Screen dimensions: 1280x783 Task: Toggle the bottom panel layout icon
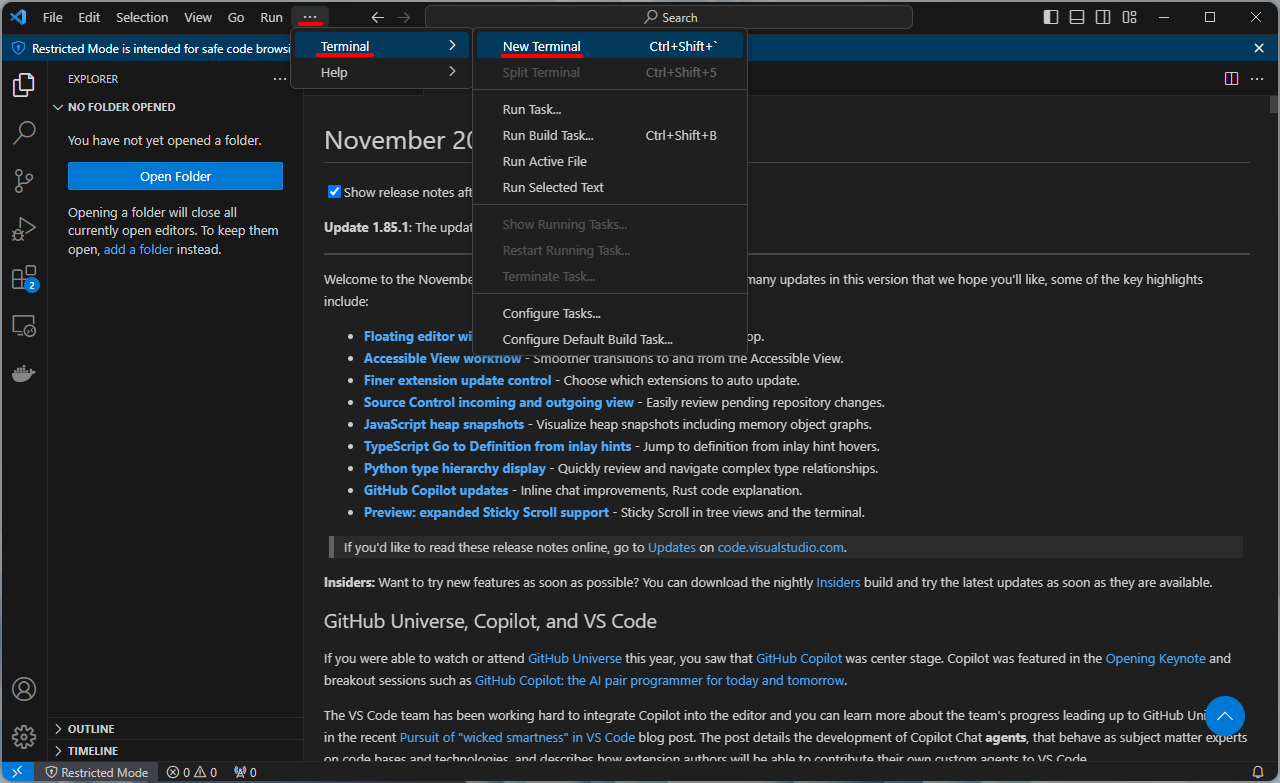(1076, 17)
